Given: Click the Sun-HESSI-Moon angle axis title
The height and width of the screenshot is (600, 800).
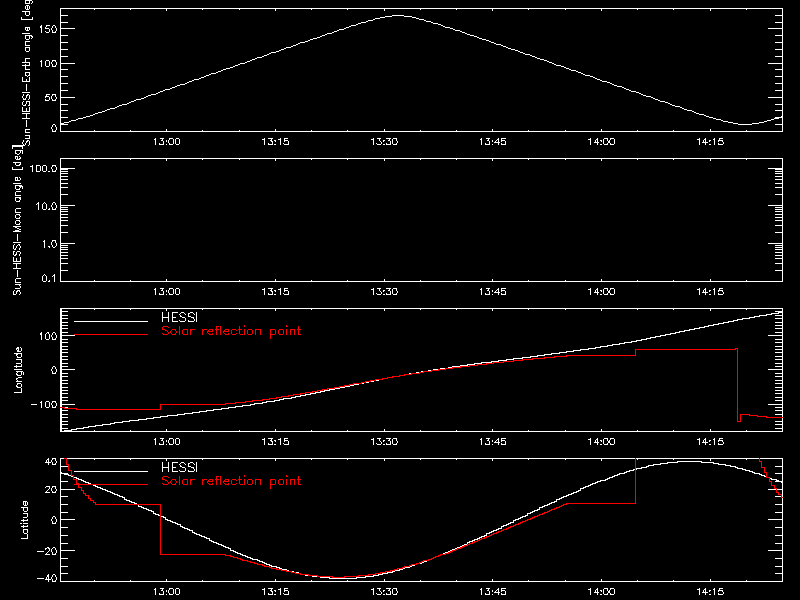Looking at the screenshot, I should (17, 220).
